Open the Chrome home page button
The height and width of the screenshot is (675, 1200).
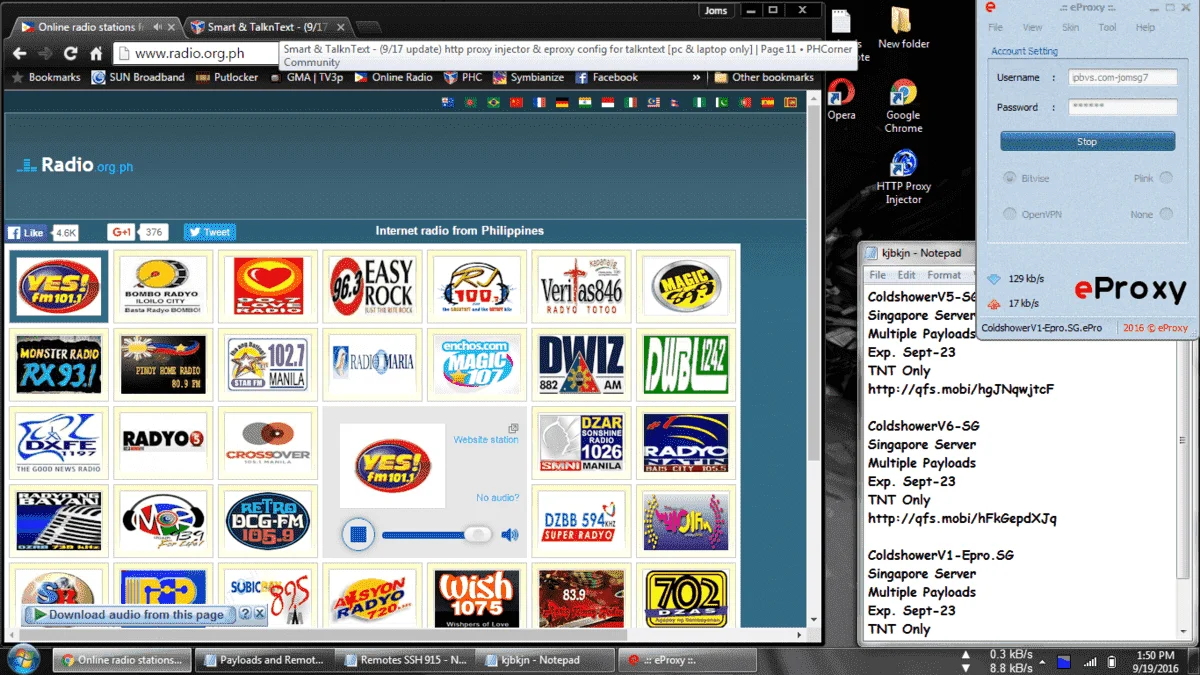point(96,54)
